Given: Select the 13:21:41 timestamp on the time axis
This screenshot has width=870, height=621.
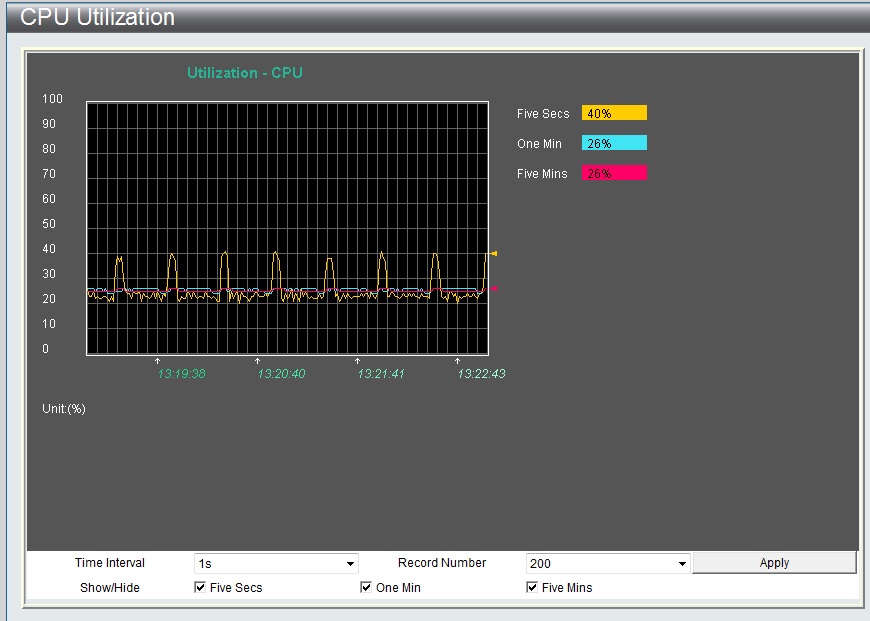Looking at the screenshot, I should (x=381, y=374).
